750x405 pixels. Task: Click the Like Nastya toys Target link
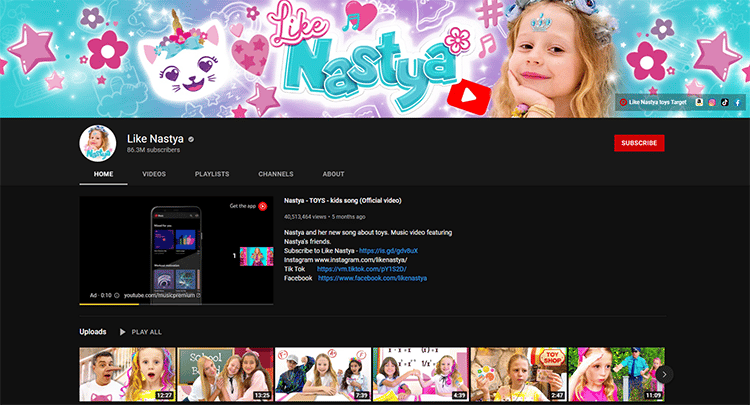pos(656,102)
